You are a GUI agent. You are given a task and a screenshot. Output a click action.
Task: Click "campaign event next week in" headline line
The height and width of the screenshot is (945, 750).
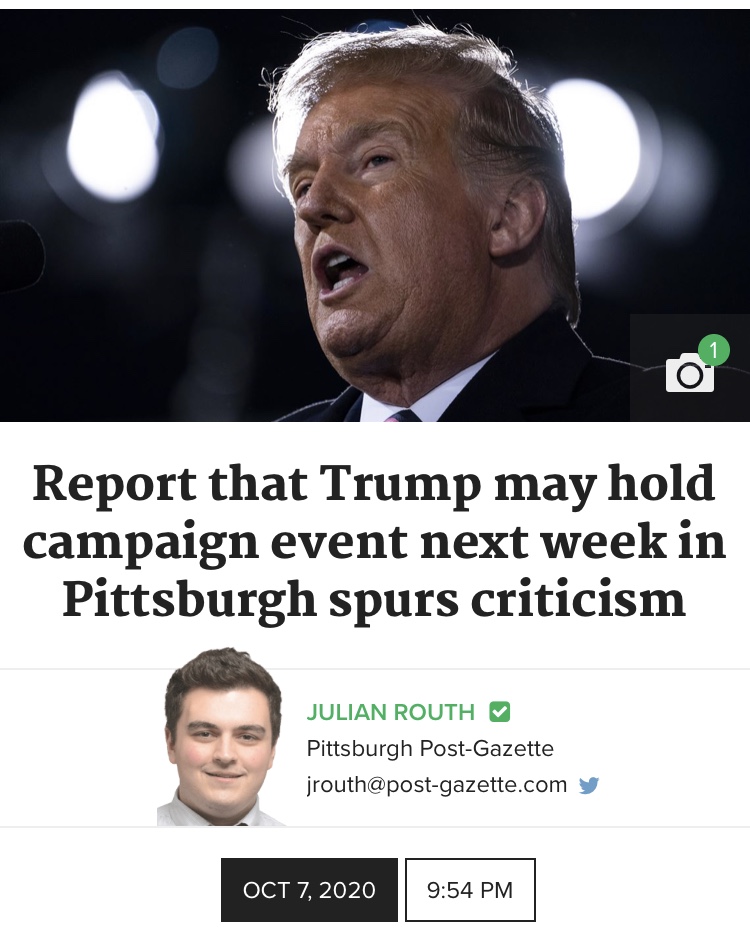(x=374, y=542)
